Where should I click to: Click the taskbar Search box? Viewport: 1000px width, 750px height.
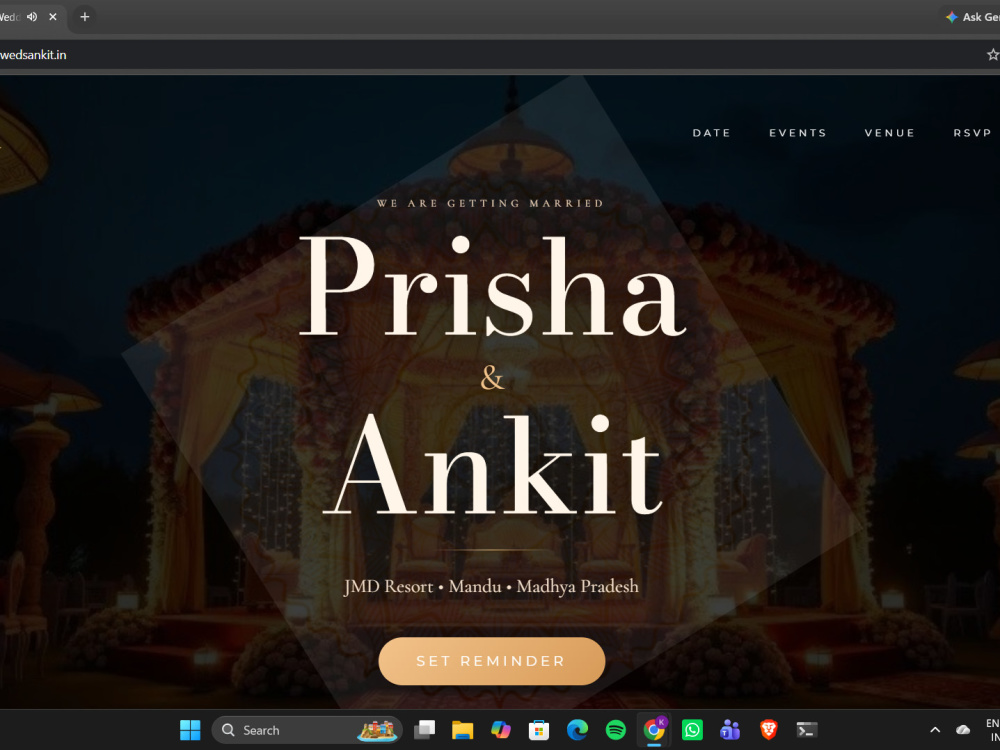(x=307, y=730)
